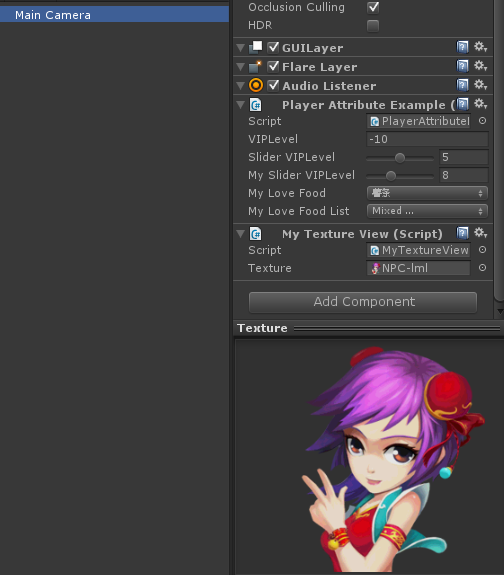Click the GUILayer component icon

coord(256,47)
